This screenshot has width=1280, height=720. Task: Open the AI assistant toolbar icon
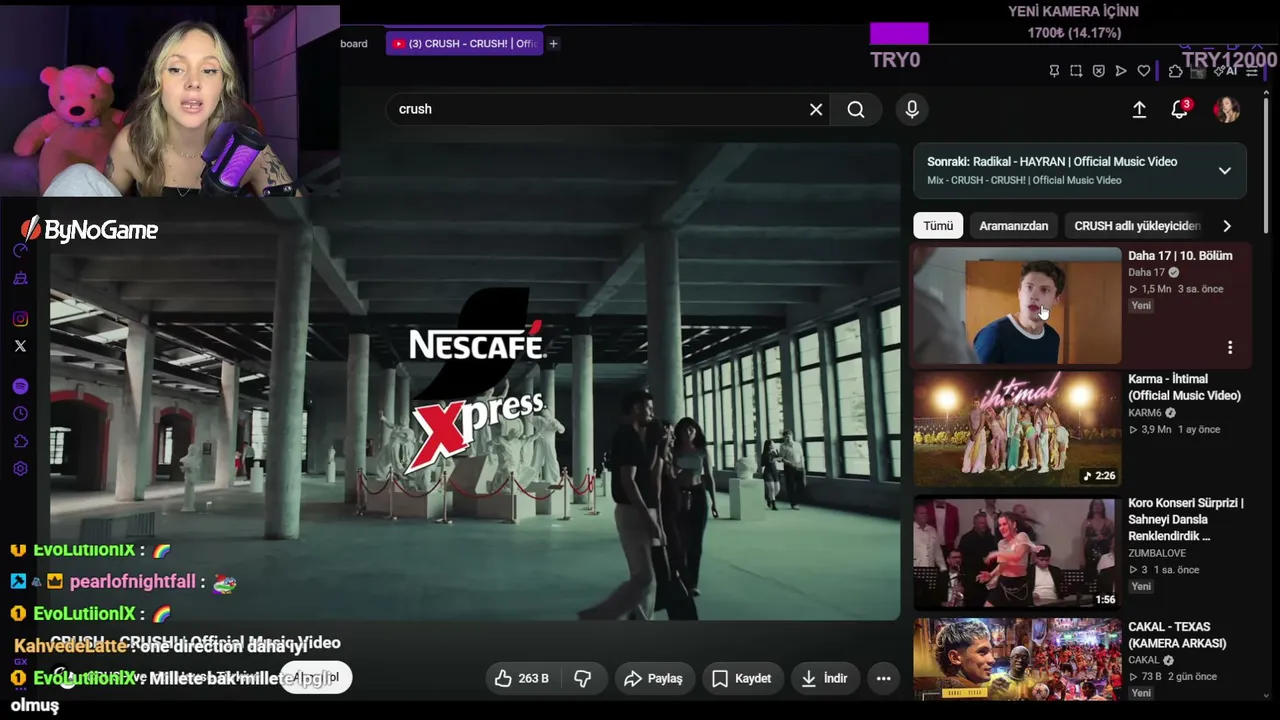[1226, 71]
